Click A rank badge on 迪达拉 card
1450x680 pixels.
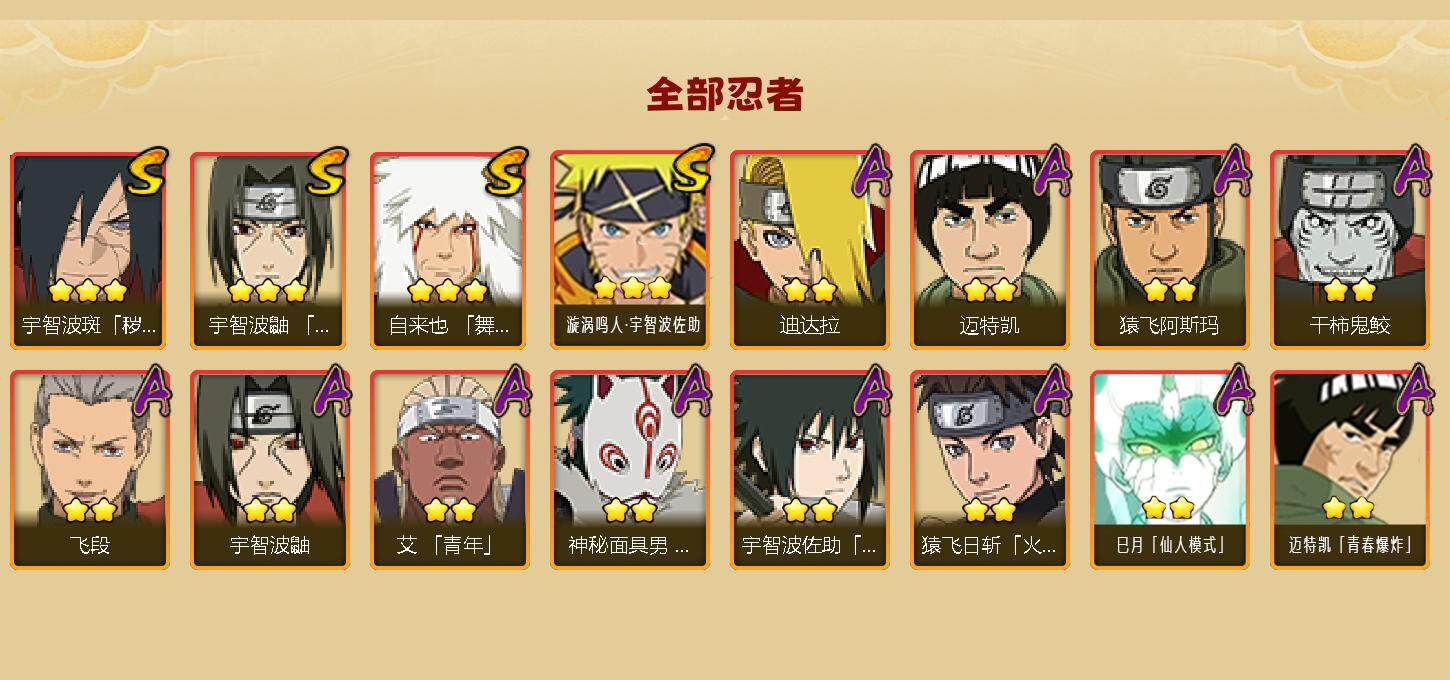point(869,172)
